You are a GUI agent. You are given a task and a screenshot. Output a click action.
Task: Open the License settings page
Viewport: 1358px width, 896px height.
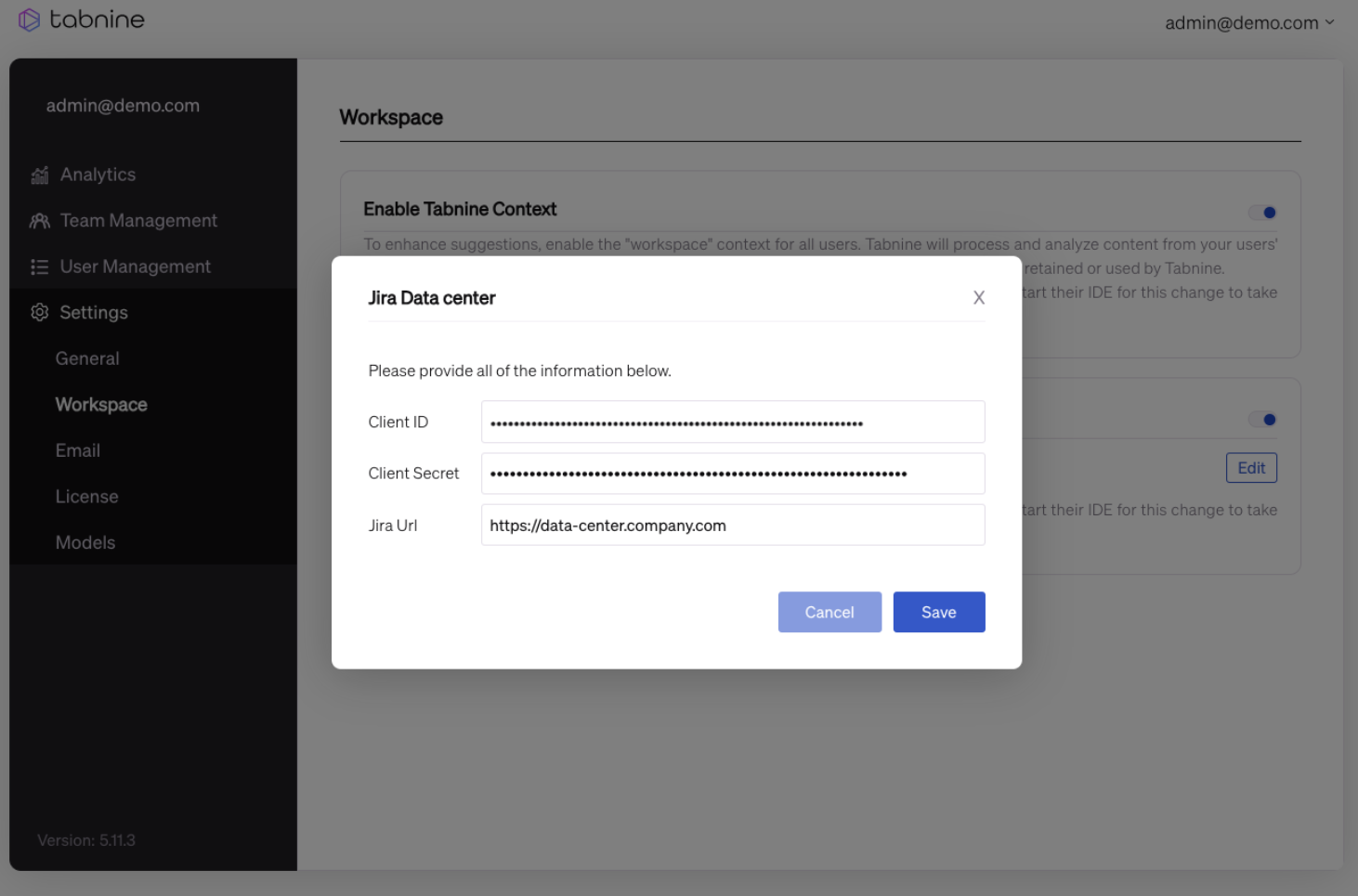(87, 497)
